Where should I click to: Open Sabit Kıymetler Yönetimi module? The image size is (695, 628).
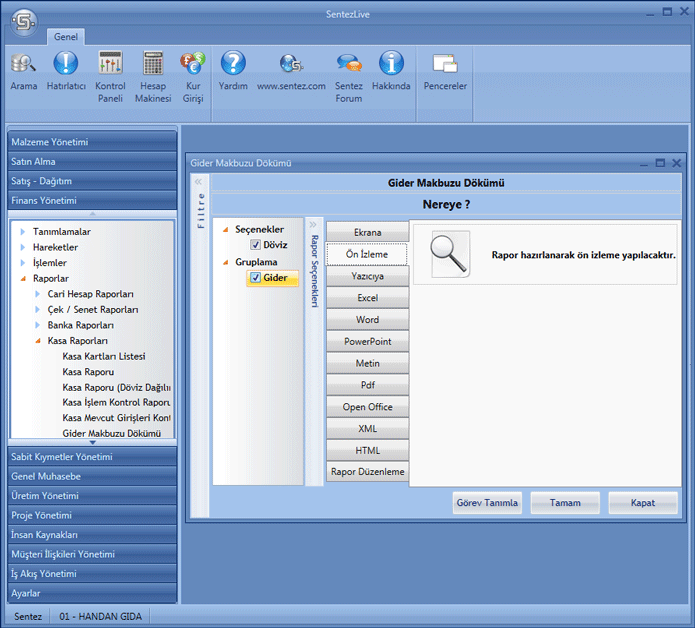92,456
